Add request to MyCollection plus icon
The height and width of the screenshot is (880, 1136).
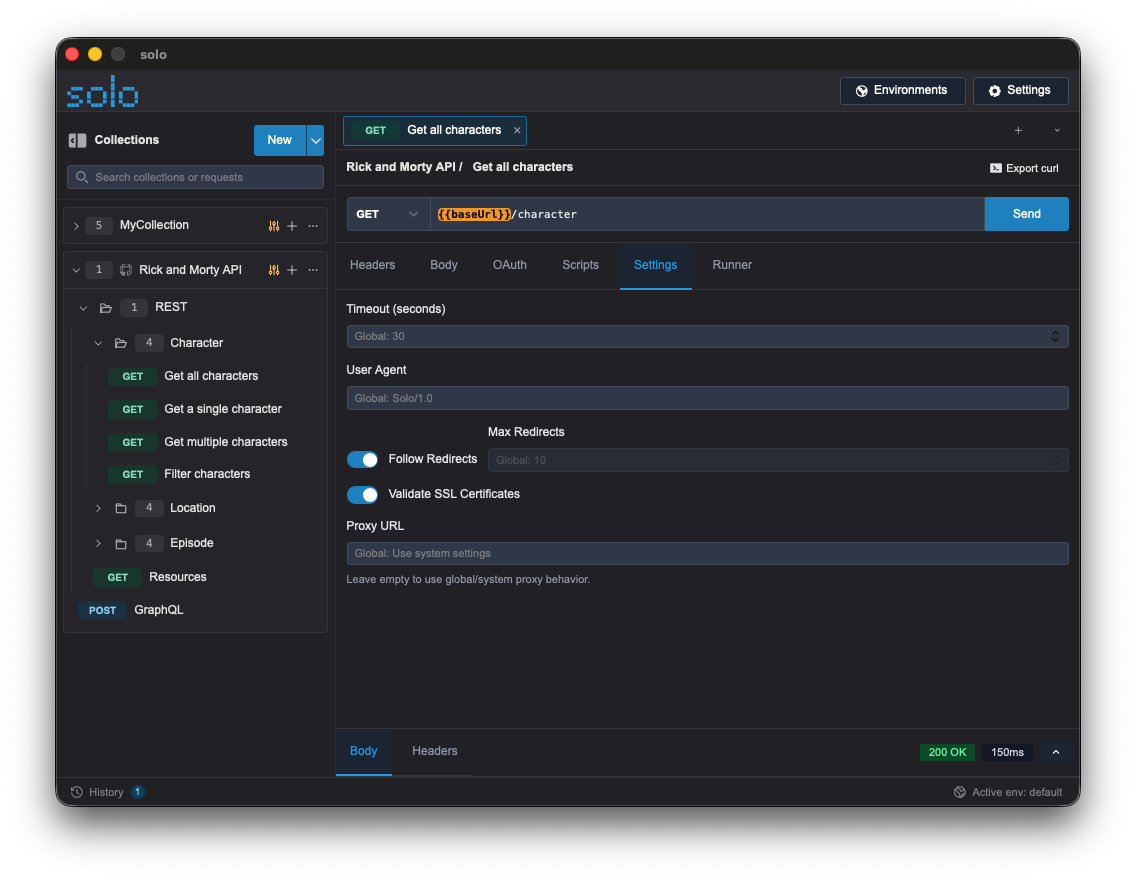pyautogui.click(x=292, y=226)
